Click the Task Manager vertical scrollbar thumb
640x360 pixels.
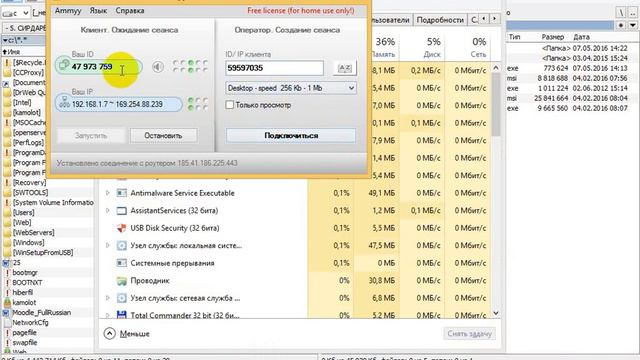pyautogui.click(x=496, y=104)
